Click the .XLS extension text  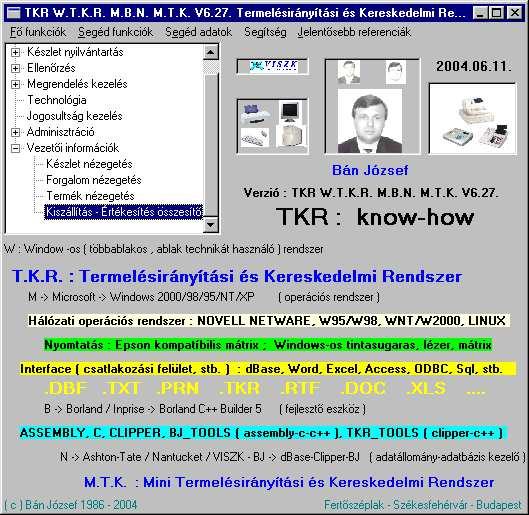(426, 388)
